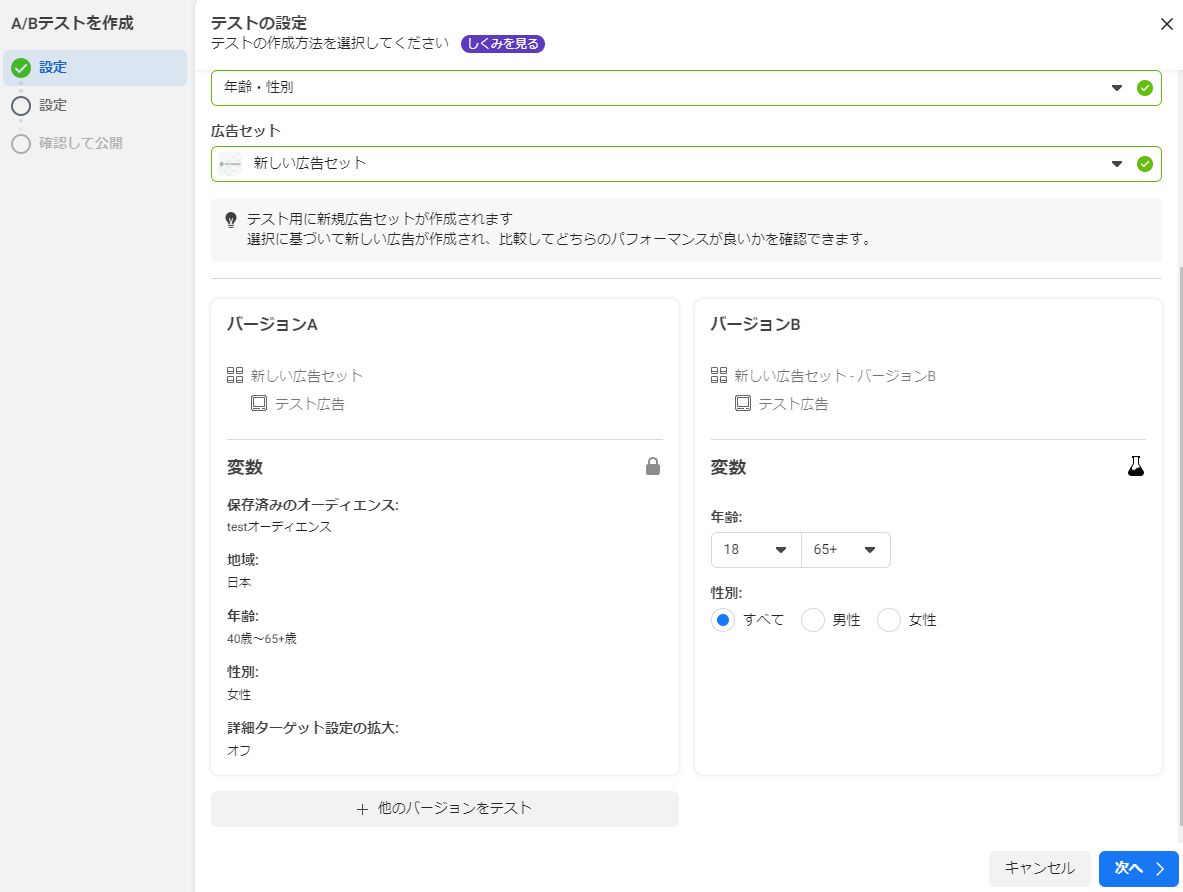The image size is (1183, 892).
Task: Click the lightbulb tip icon
Action: pyautogui.click(x=231, y=220)
